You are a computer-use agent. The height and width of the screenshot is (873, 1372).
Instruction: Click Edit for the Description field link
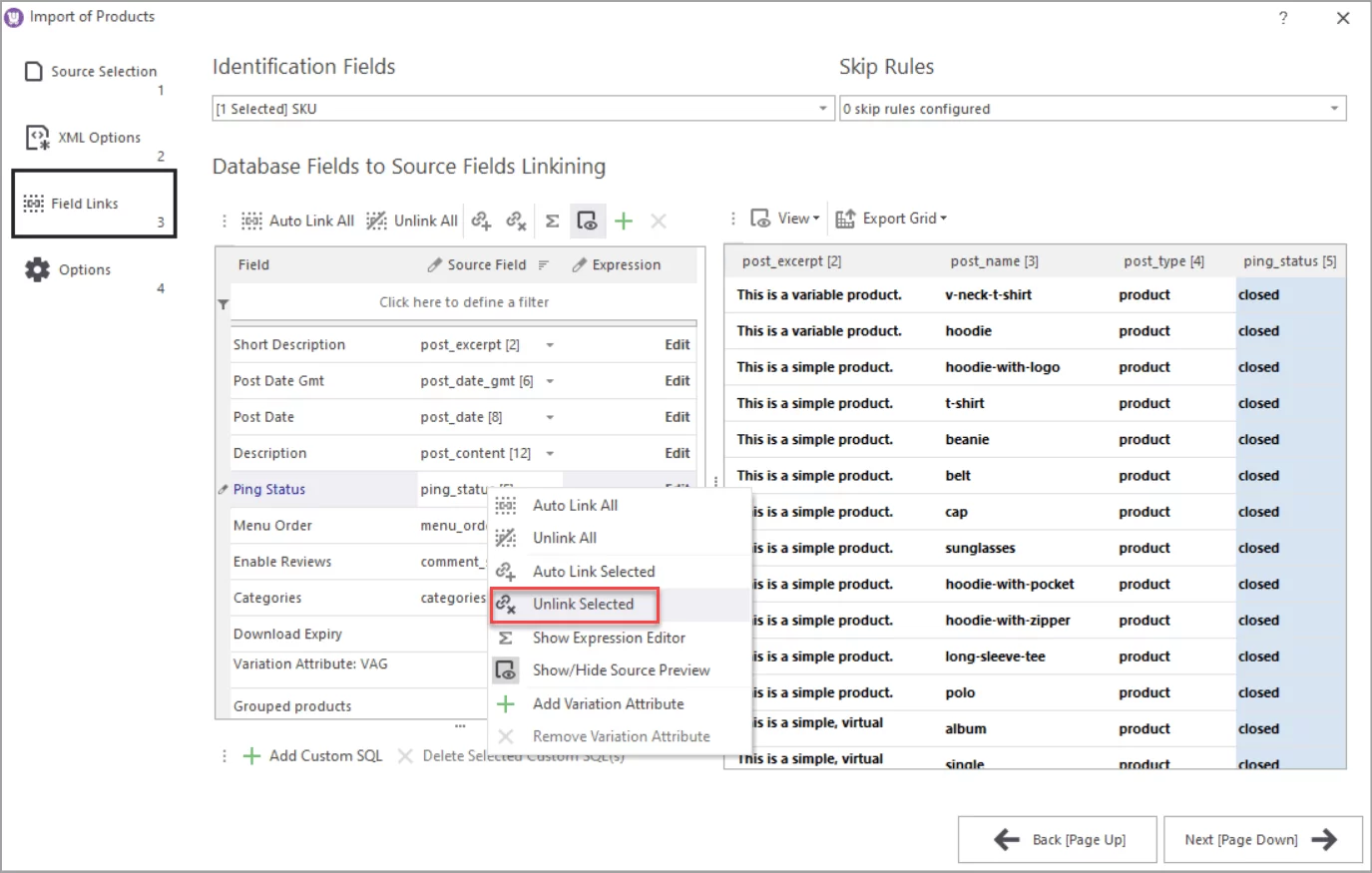(x=677, y=452)
